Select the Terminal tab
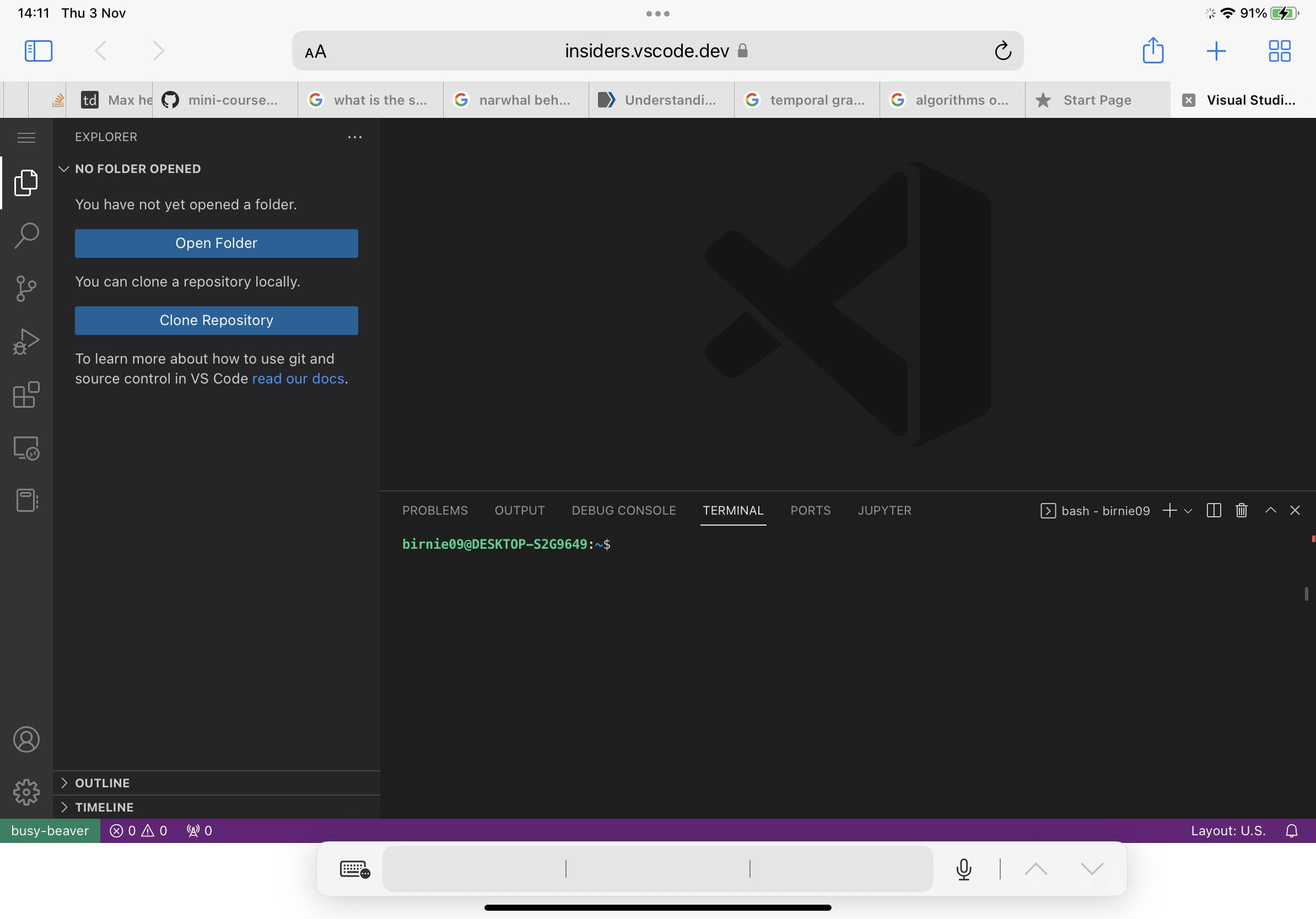 coord(733,511)
